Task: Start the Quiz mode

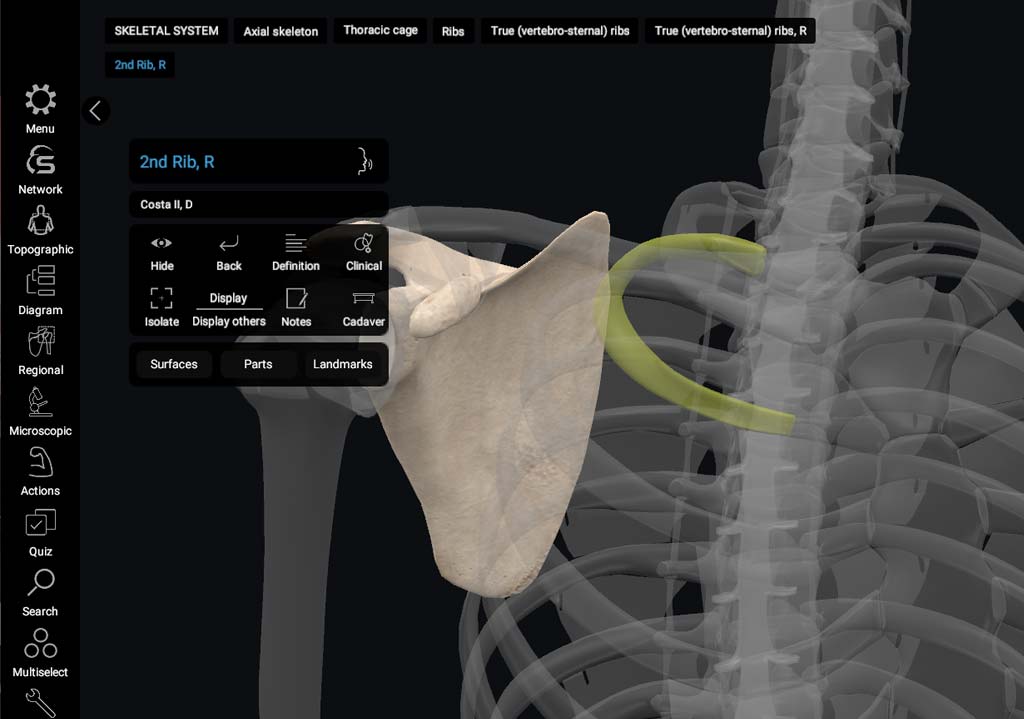Action: (40, 532)
